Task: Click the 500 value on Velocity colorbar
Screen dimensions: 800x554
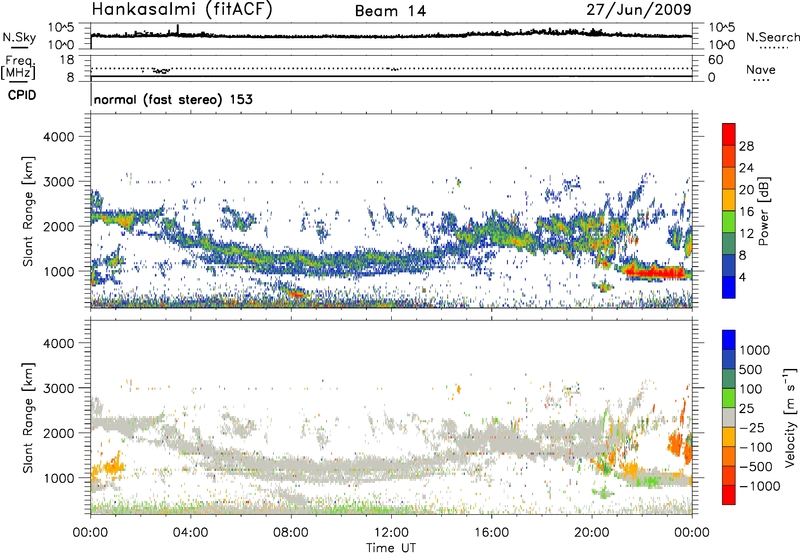Action: click(x=752, y=369)
